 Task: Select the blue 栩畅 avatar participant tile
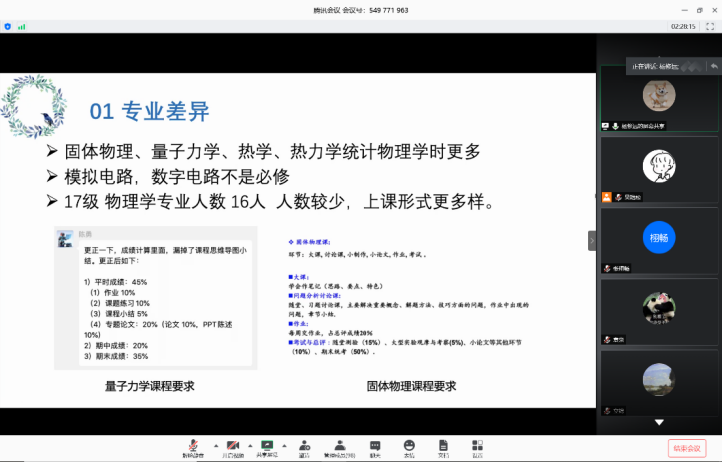659,238
